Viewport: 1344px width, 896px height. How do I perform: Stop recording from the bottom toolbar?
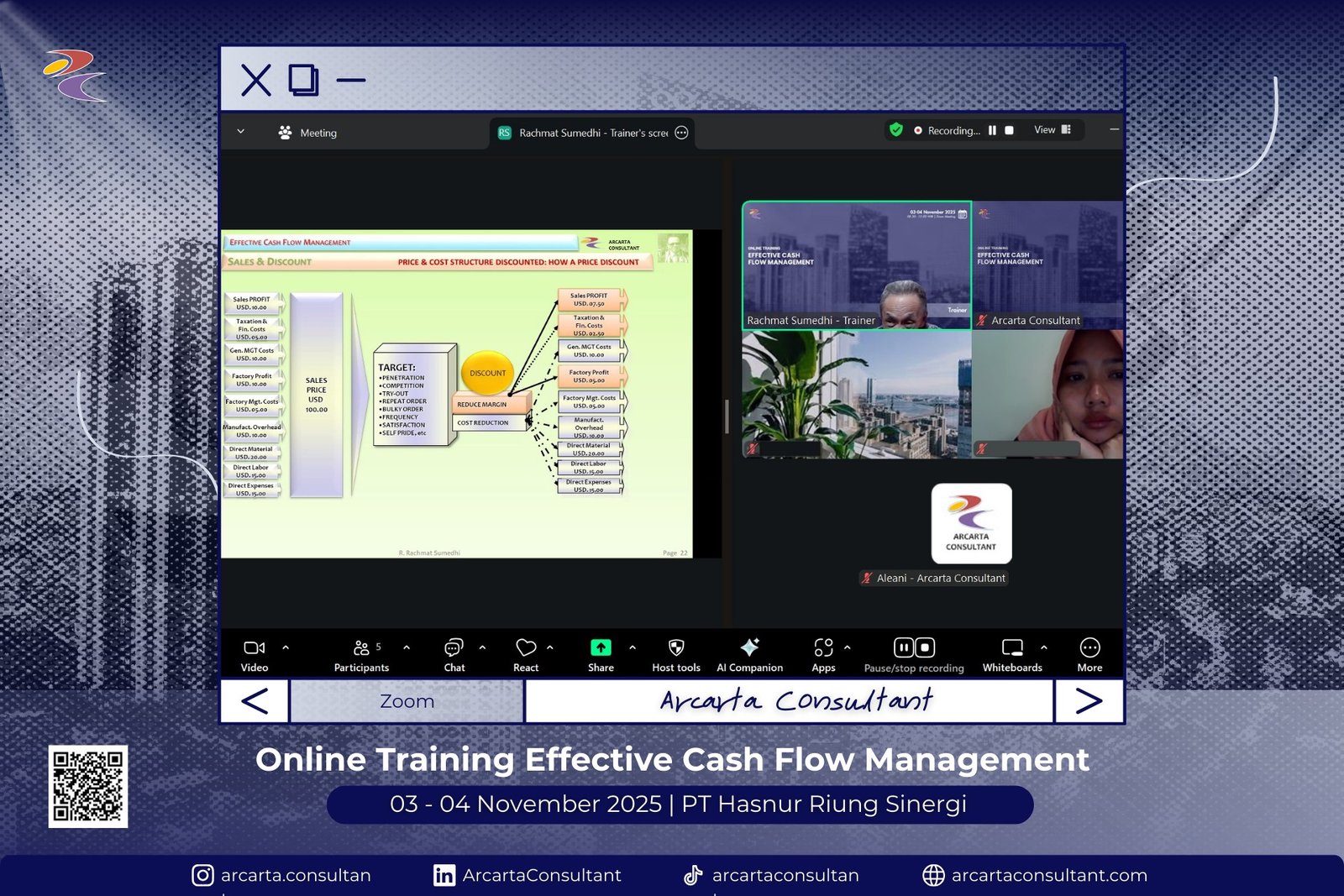coord(925,647)
